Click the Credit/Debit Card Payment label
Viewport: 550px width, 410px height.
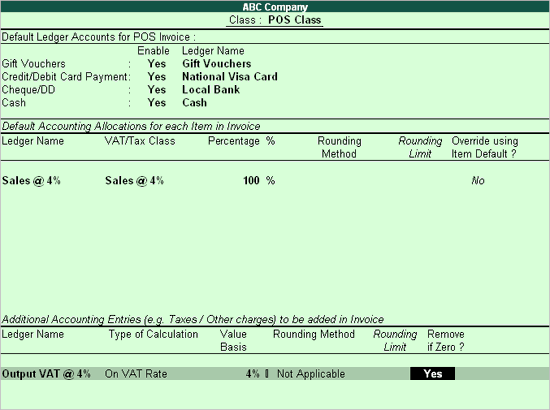click(64, 76)
